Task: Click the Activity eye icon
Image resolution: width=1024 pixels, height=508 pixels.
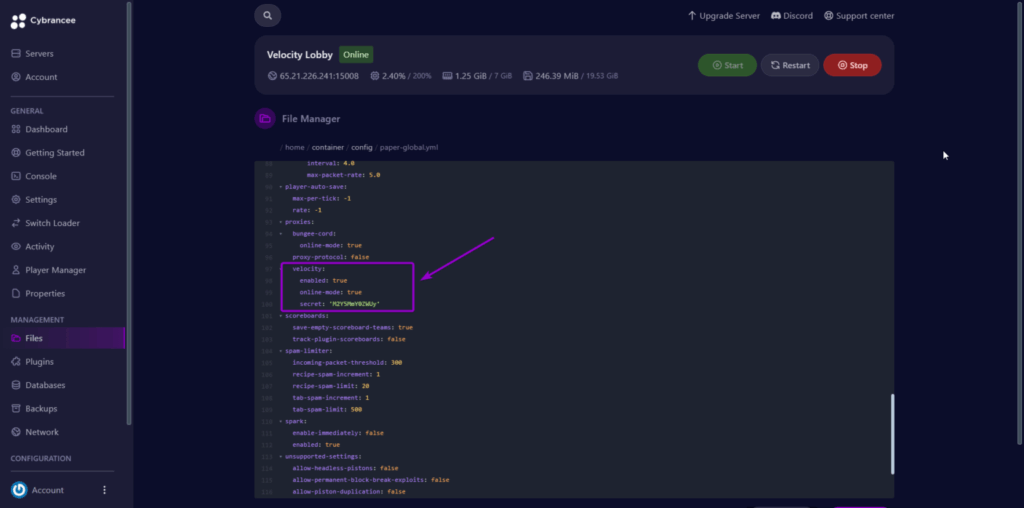Action: (16, 247)
